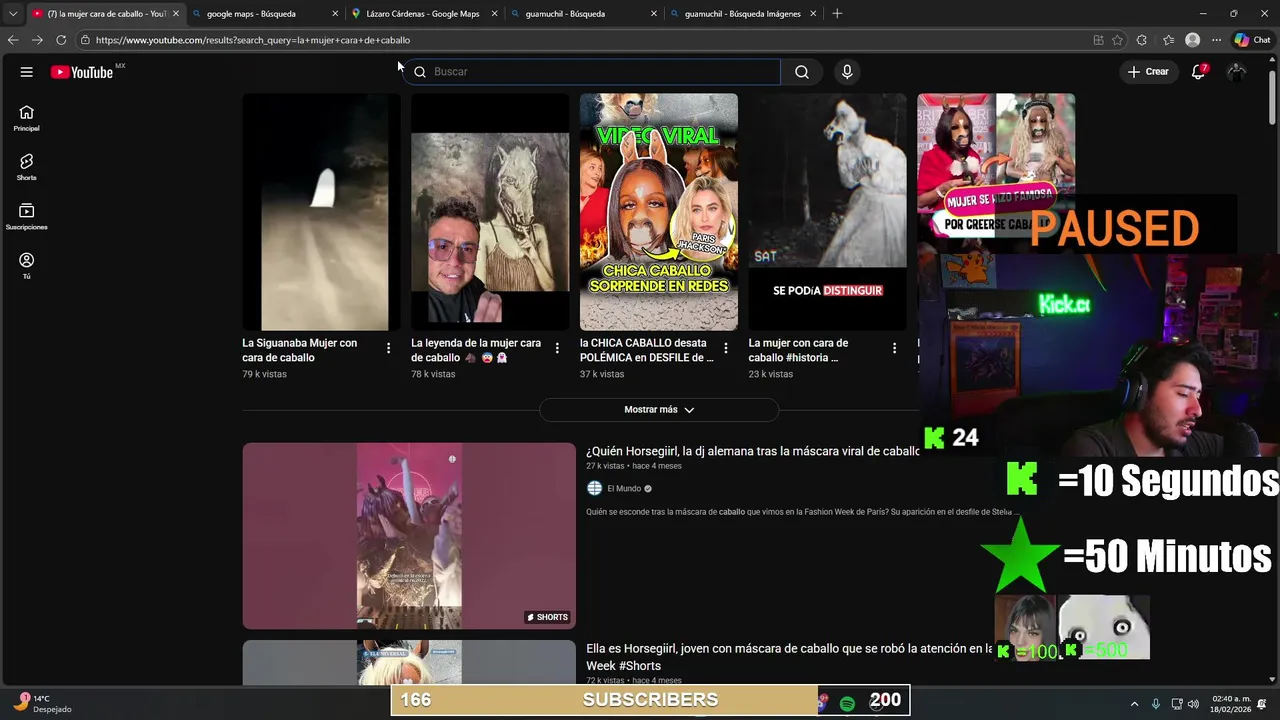
Task: Switch to Lázaro Cárdenas - Google Maps tab
Action: pyautogui.click(x=423, y=14)
